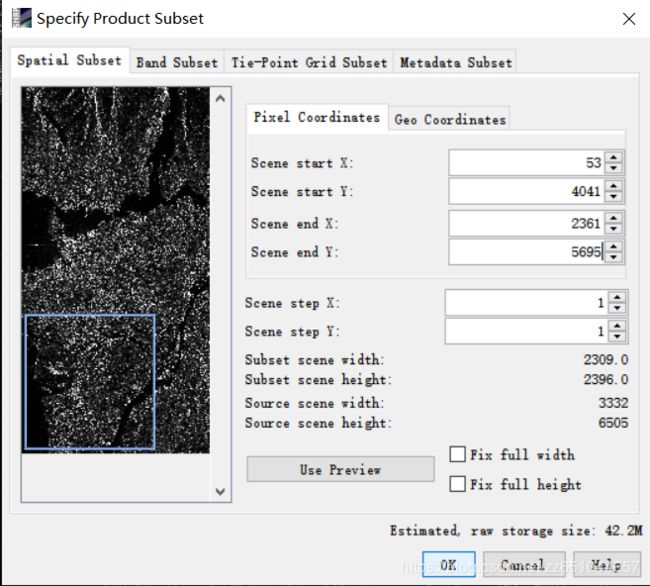Switch to the Band Subset tab
The width and height of the screenshot is (650, 586).
click(177, 63)
